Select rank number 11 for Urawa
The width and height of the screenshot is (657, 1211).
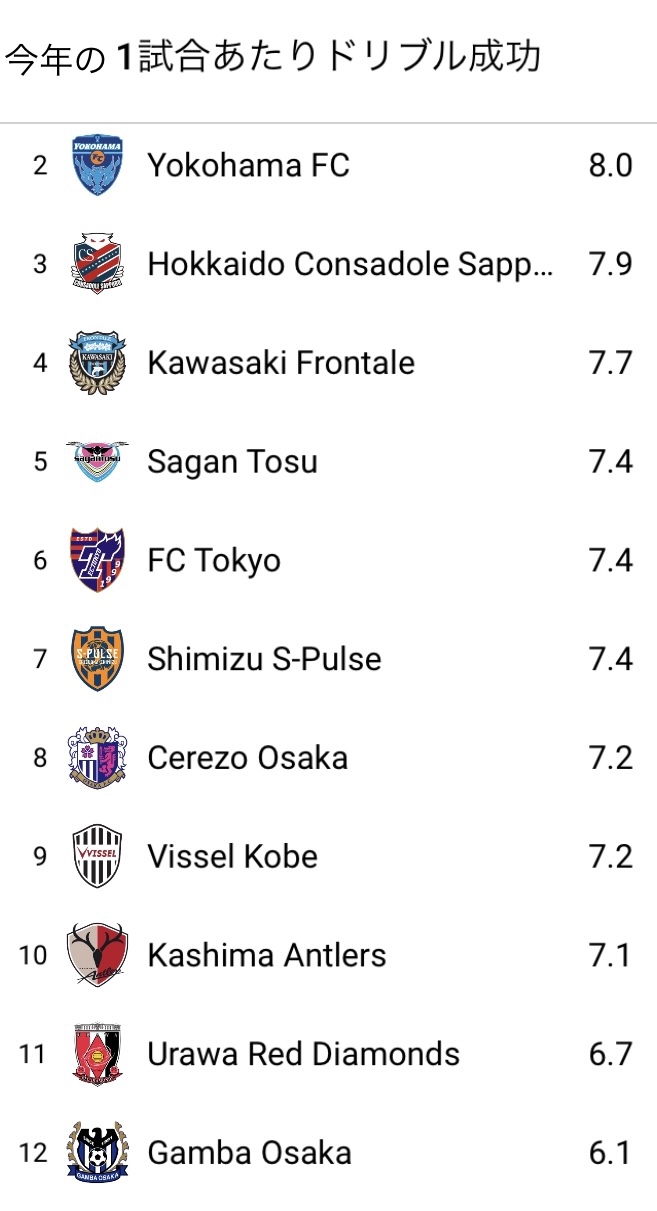coord(33,1054)
